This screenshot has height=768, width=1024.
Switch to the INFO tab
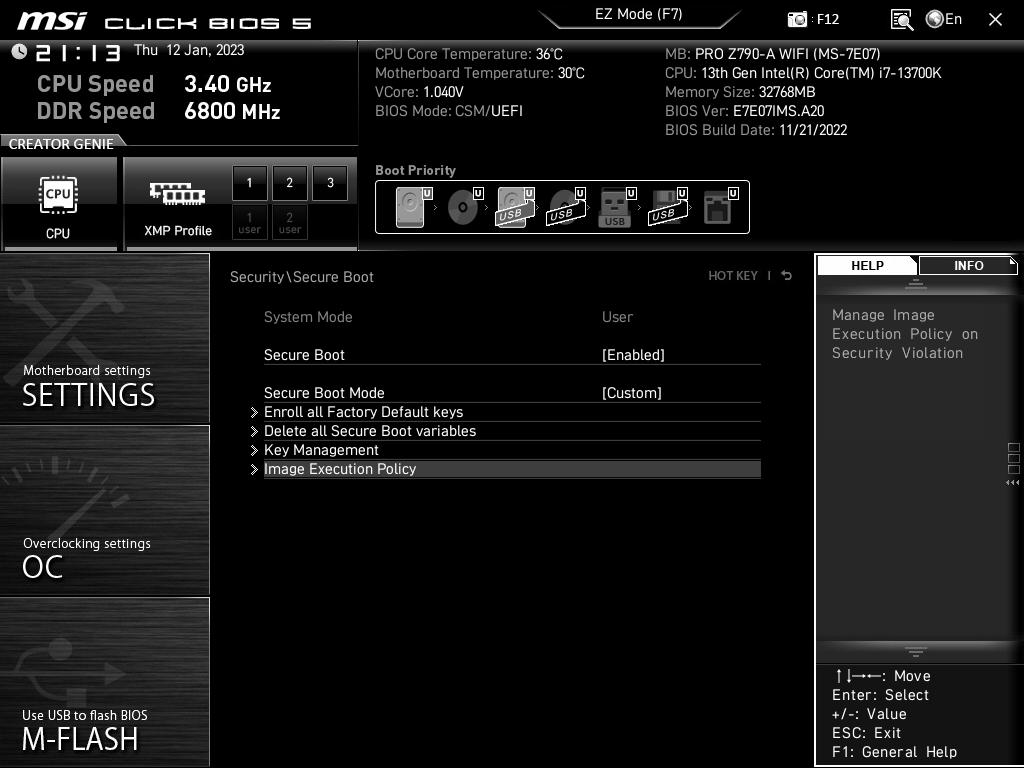point(967,265)
